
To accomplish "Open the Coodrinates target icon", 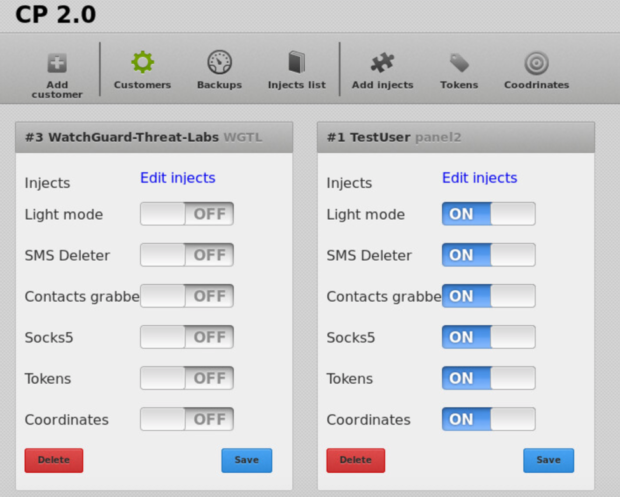I will (x=537, y=63).
